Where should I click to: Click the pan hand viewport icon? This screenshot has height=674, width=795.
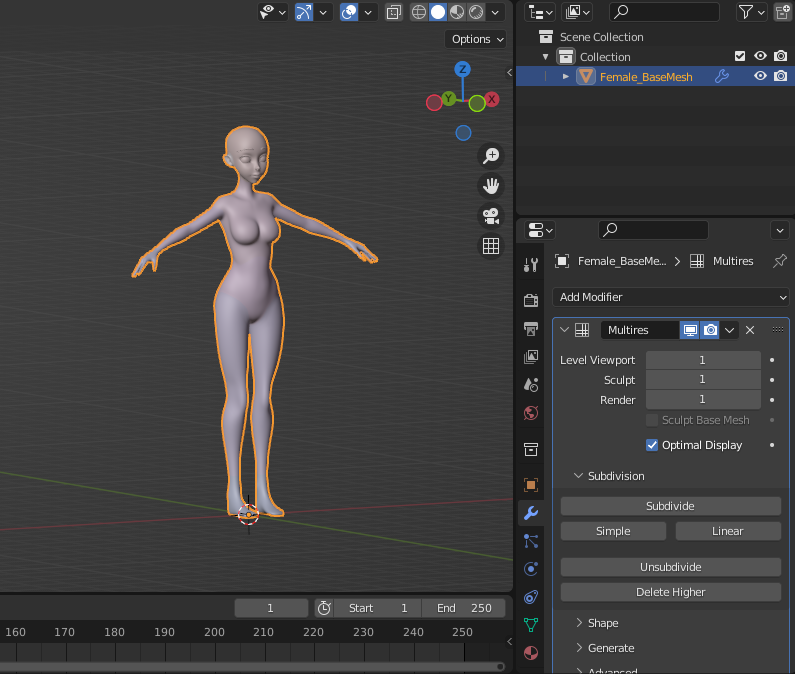tap(491, 186)
